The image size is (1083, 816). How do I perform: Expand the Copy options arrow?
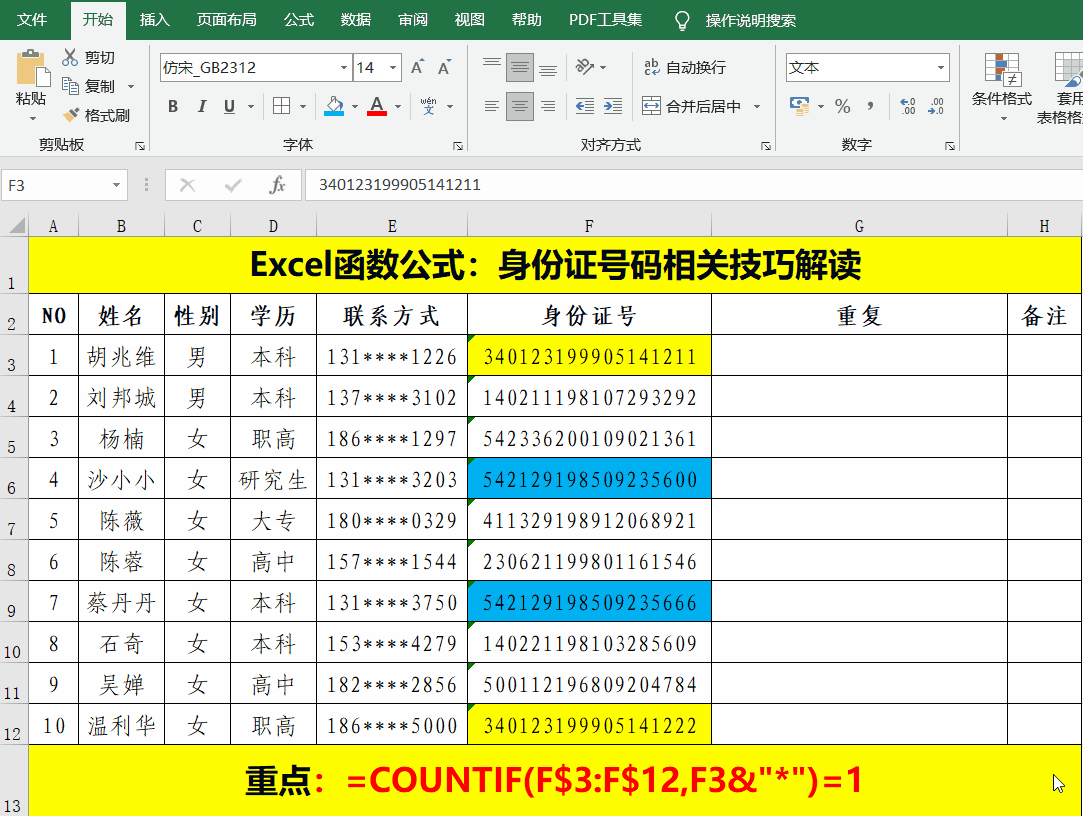(x=131, y=86)
